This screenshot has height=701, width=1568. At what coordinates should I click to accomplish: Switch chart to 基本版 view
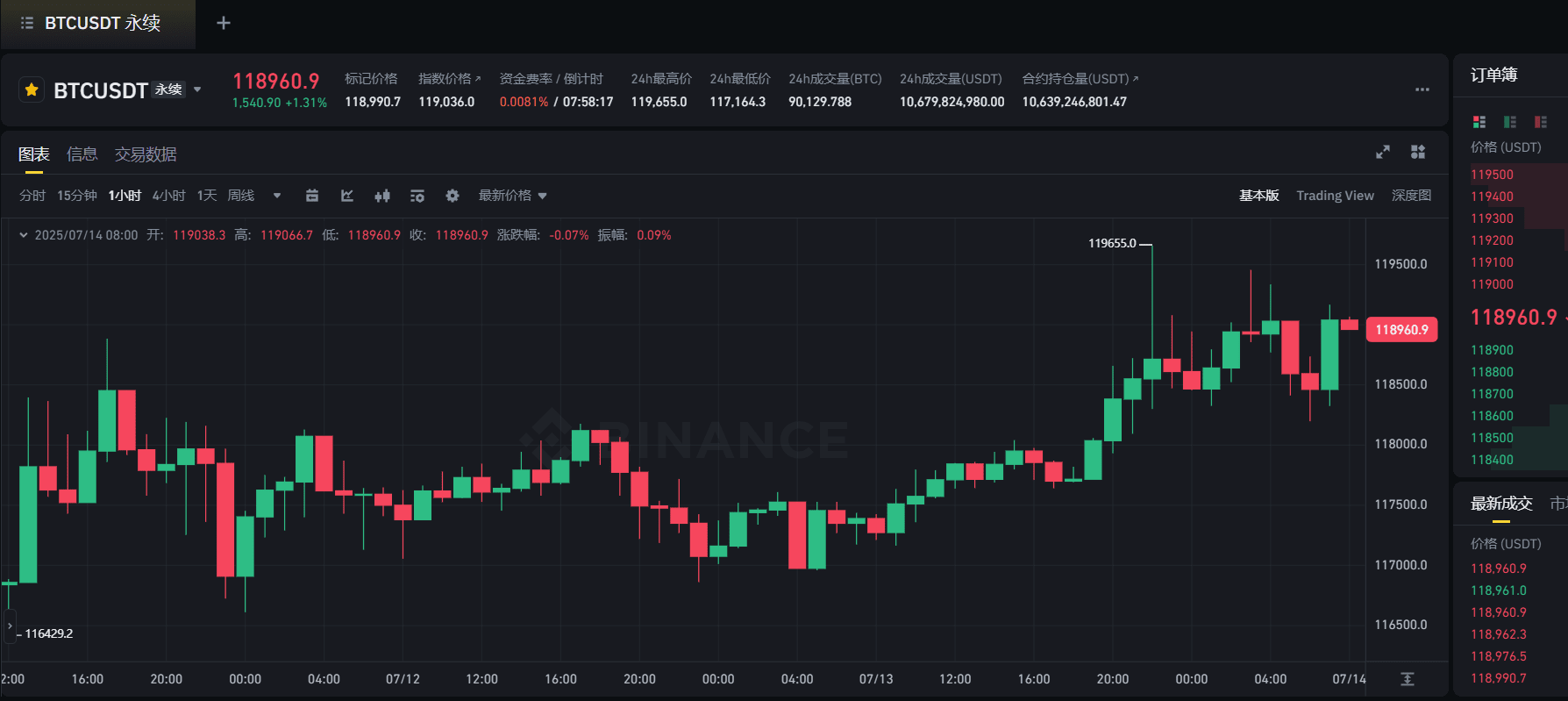click(x=1258, y=196)
